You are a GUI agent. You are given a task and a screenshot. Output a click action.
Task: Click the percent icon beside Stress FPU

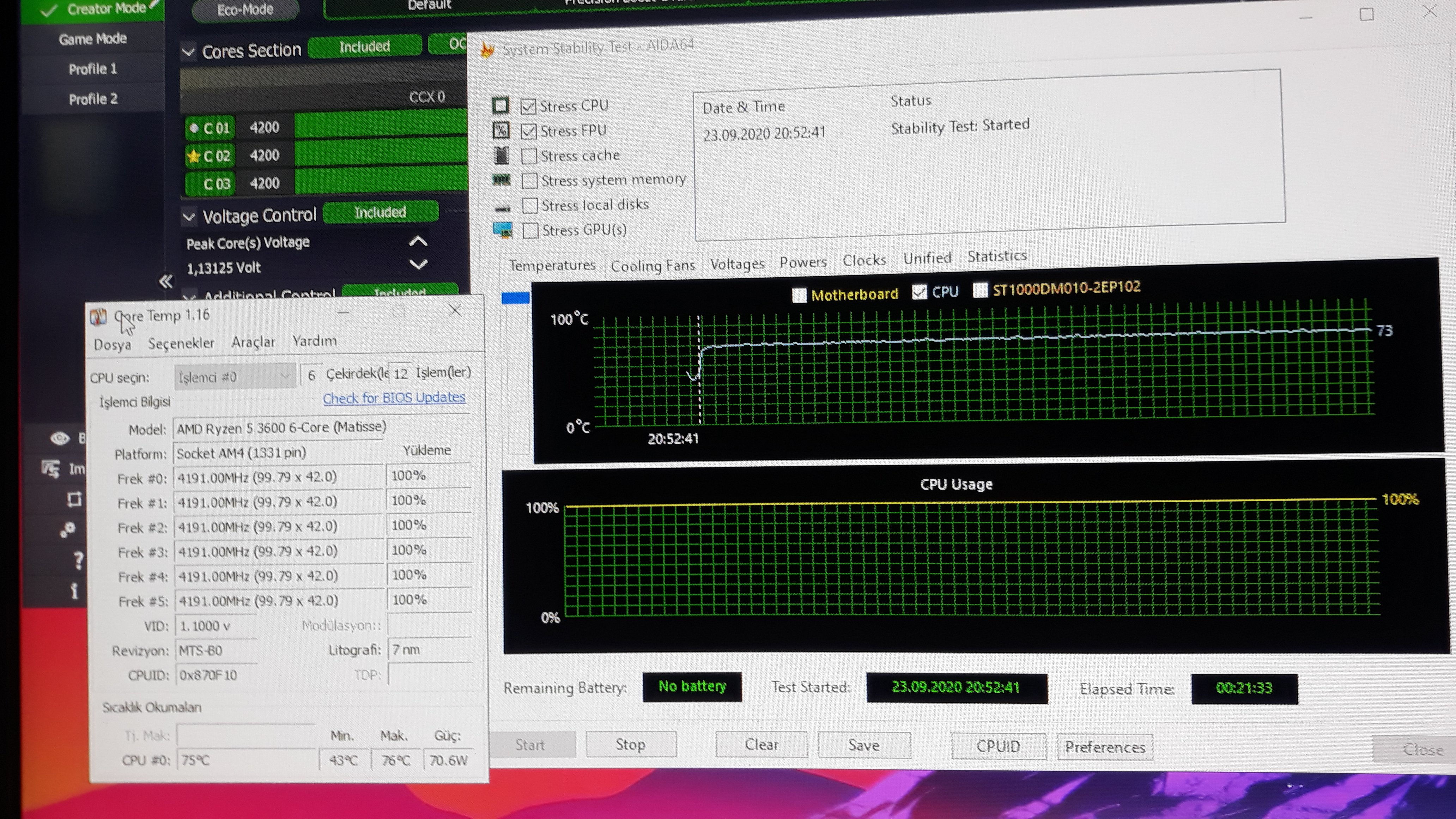[x=501, y=130]
